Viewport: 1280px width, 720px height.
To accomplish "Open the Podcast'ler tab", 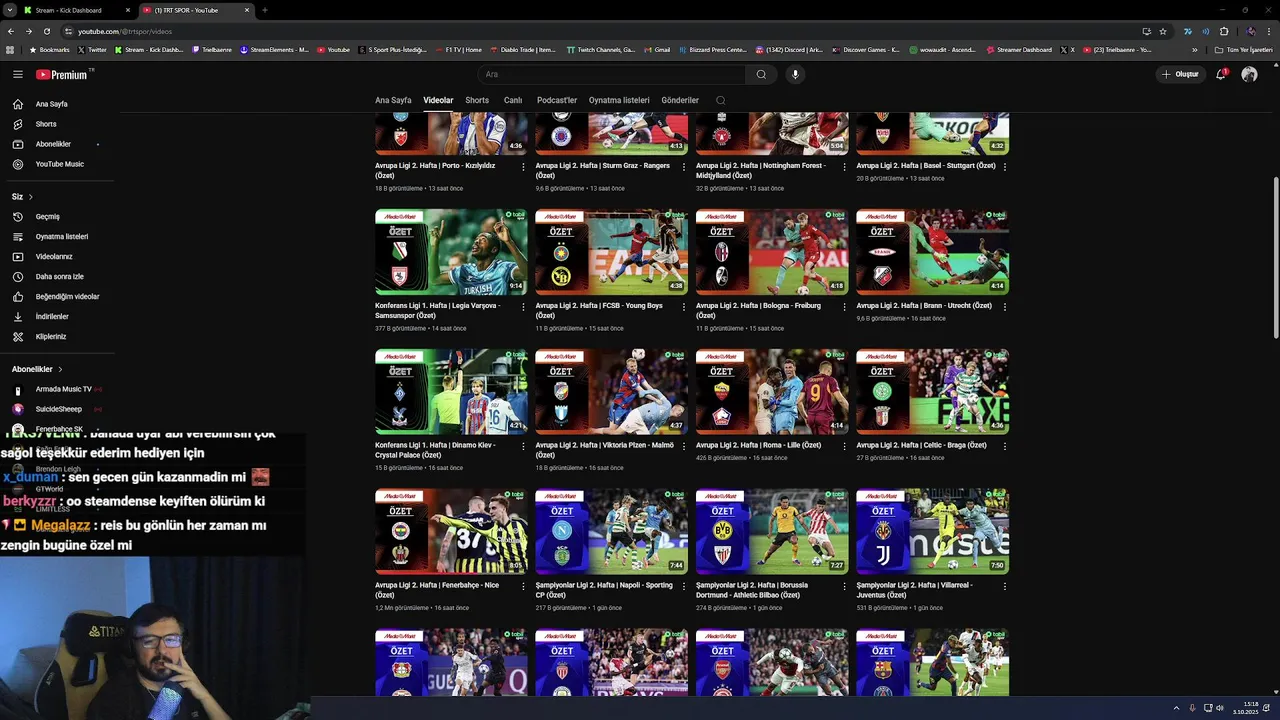I will pos(557,100).
